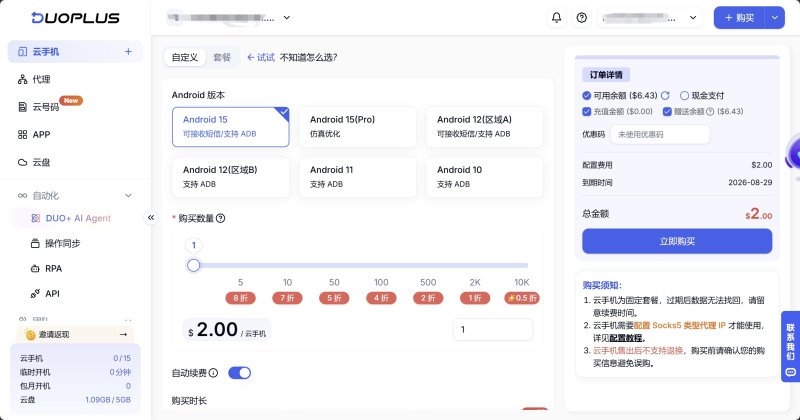Switch to the 套餐 tab

click(x=222, y=57)
